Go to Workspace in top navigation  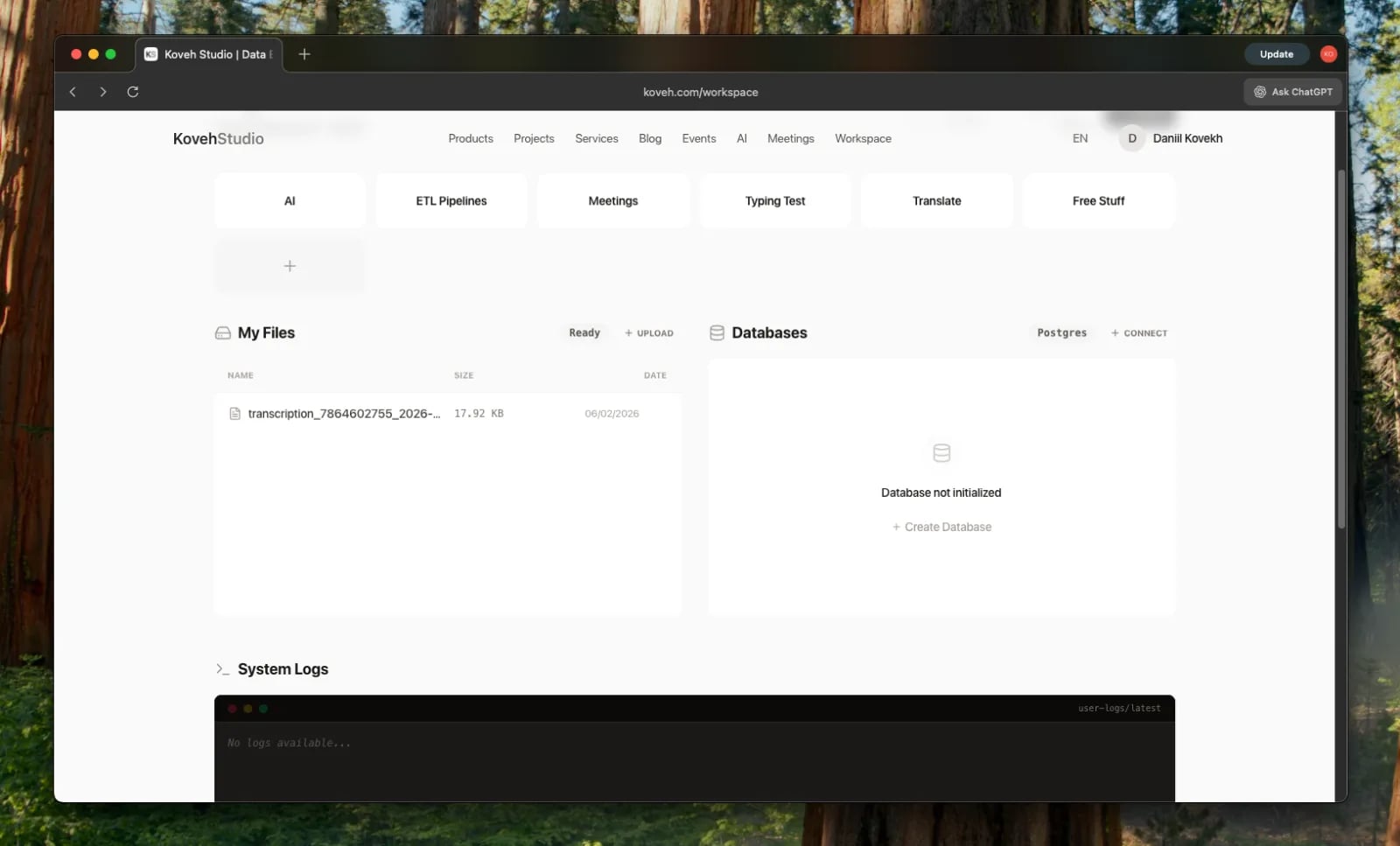pyautogui.click(x=863, y=139)
